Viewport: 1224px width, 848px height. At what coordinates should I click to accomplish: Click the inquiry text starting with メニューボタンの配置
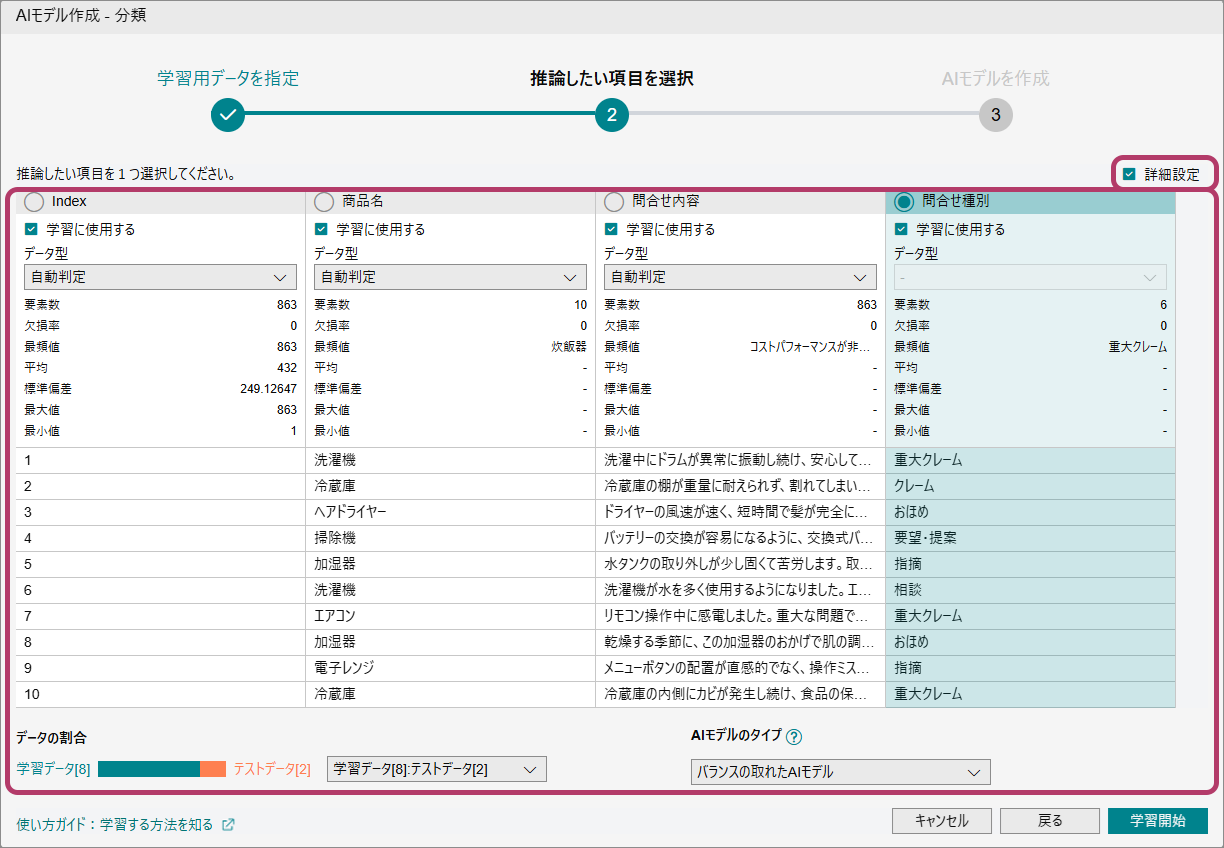coord(740,668)
